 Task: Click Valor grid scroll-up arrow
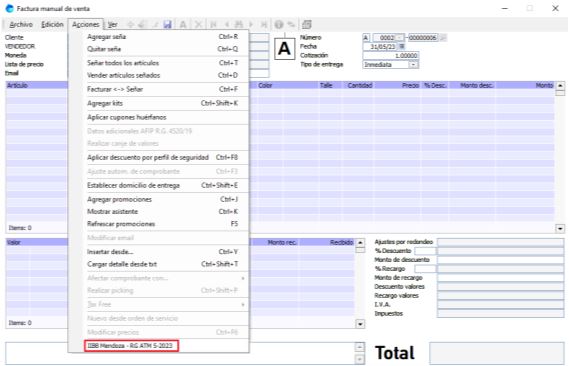click(360, 242)
